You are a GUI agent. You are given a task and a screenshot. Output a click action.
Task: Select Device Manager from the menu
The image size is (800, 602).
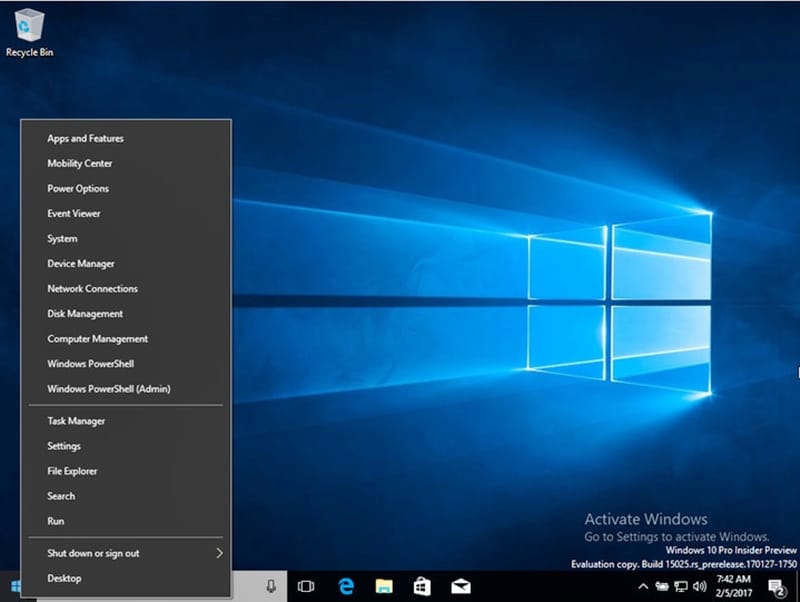point(81,264)
